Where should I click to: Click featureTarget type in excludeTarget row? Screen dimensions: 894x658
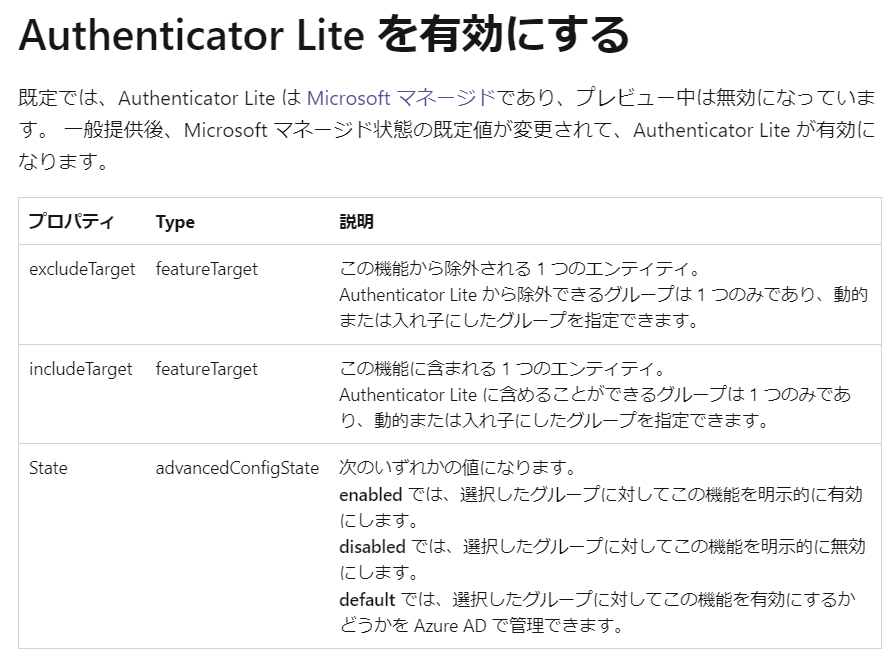pyautogui.click(x=206, y=269)
